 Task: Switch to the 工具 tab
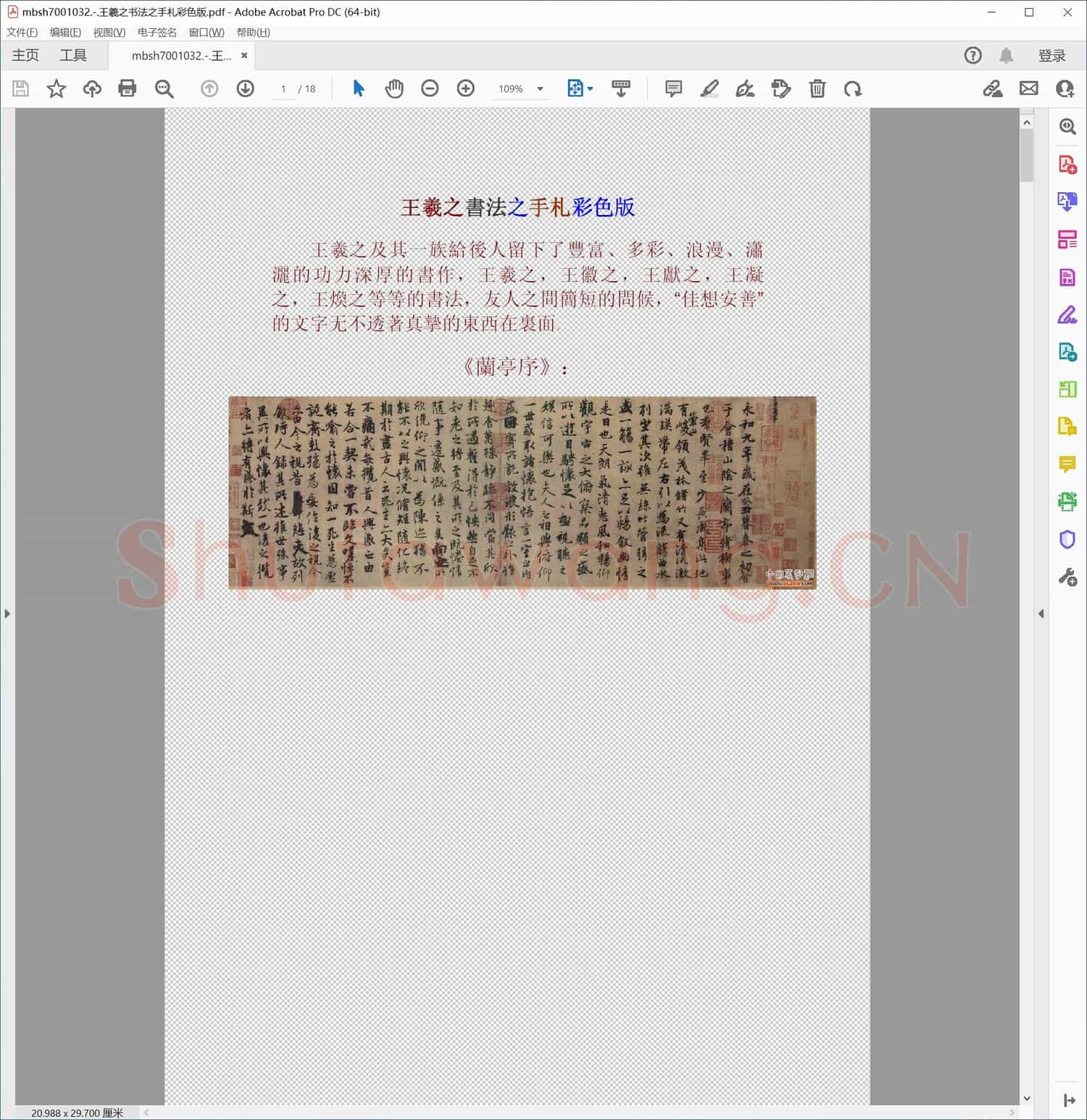point(72,55)
